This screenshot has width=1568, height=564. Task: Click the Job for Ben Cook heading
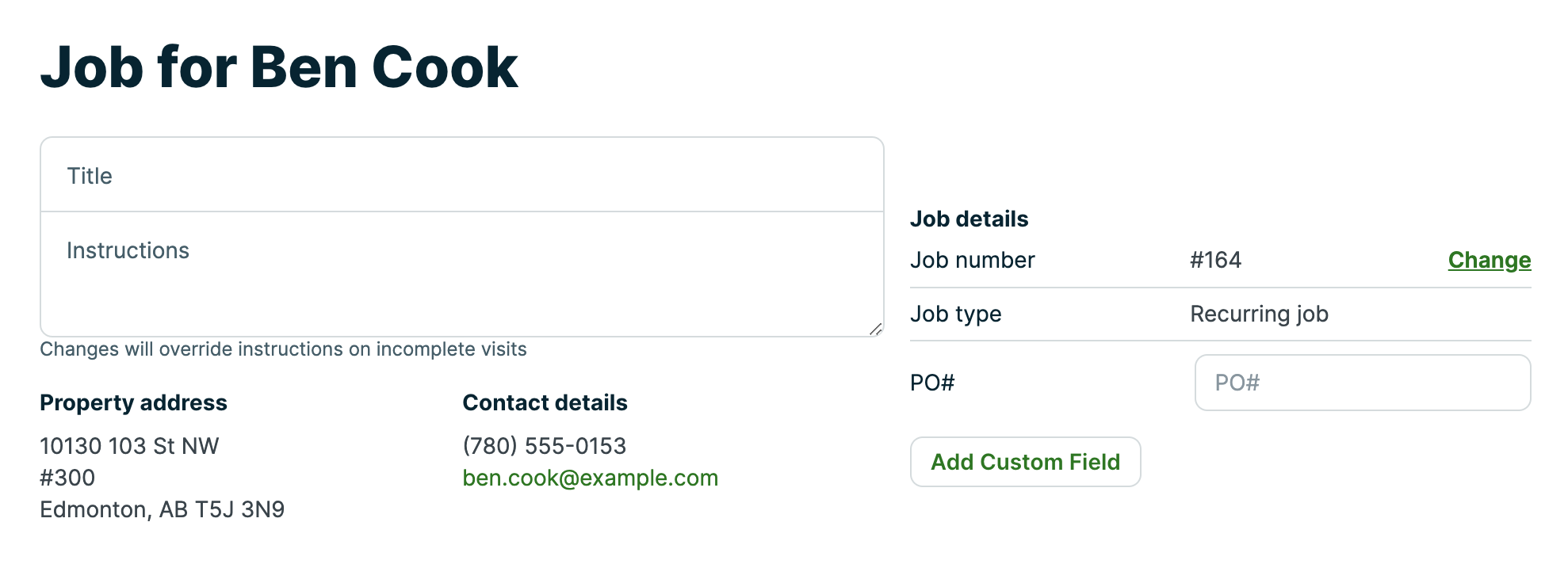coord(279,67)
